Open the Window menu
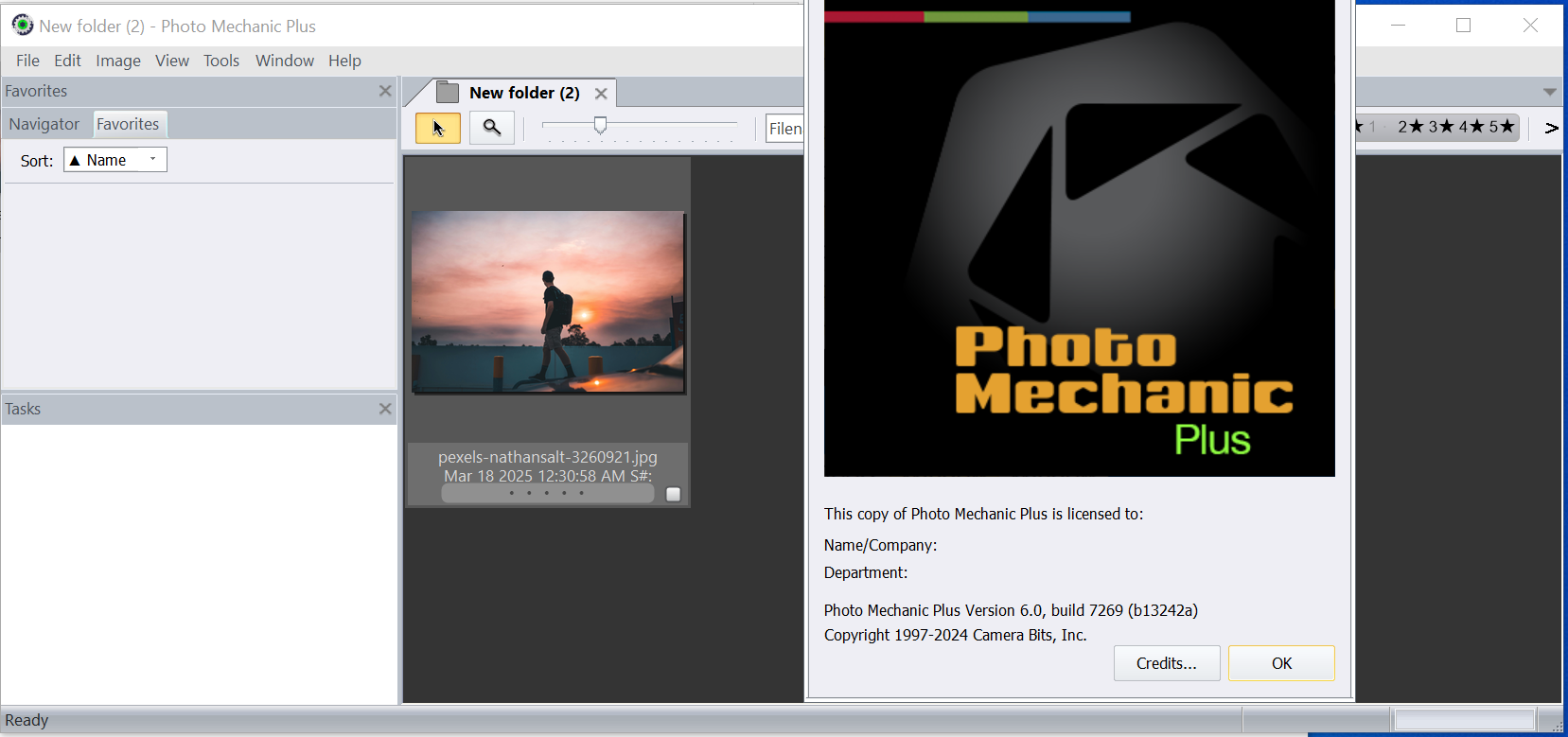Viewport: 1568px width, 737px height. click(x=285, y=61)
